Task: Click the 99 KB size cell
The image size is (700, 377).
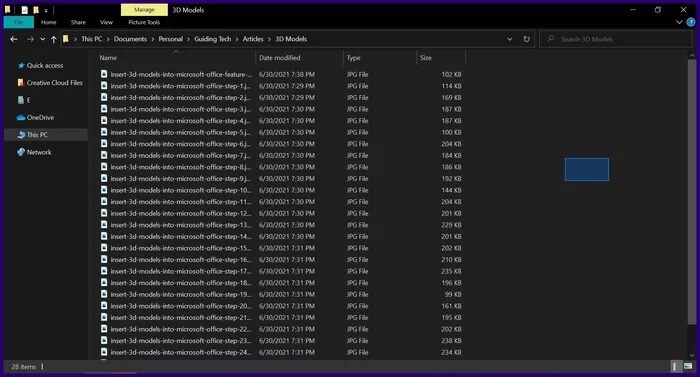Action: click(x=453, y=294)
